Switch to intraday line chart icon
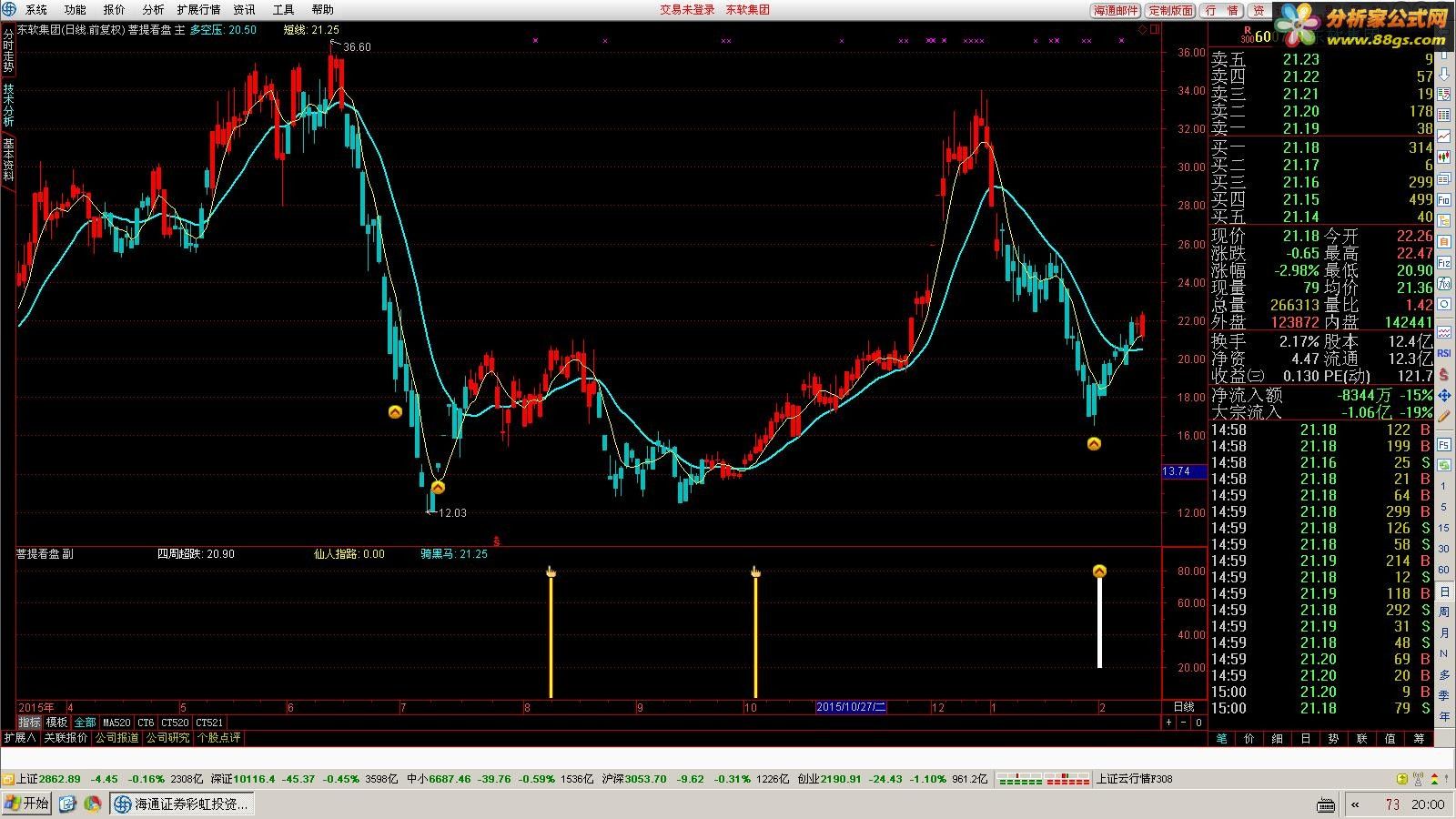Viewport: 1456px width, 819px height. click(1444, 135)
